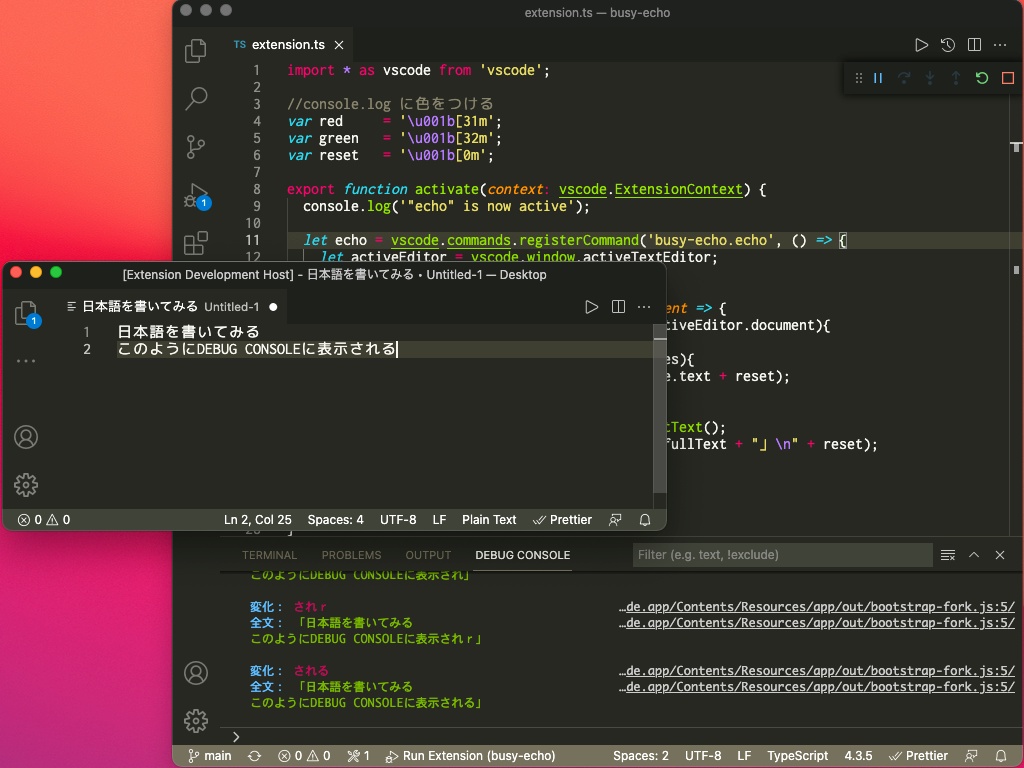Switch to DEBUG CONSOLE panel tab

point(522,555)
